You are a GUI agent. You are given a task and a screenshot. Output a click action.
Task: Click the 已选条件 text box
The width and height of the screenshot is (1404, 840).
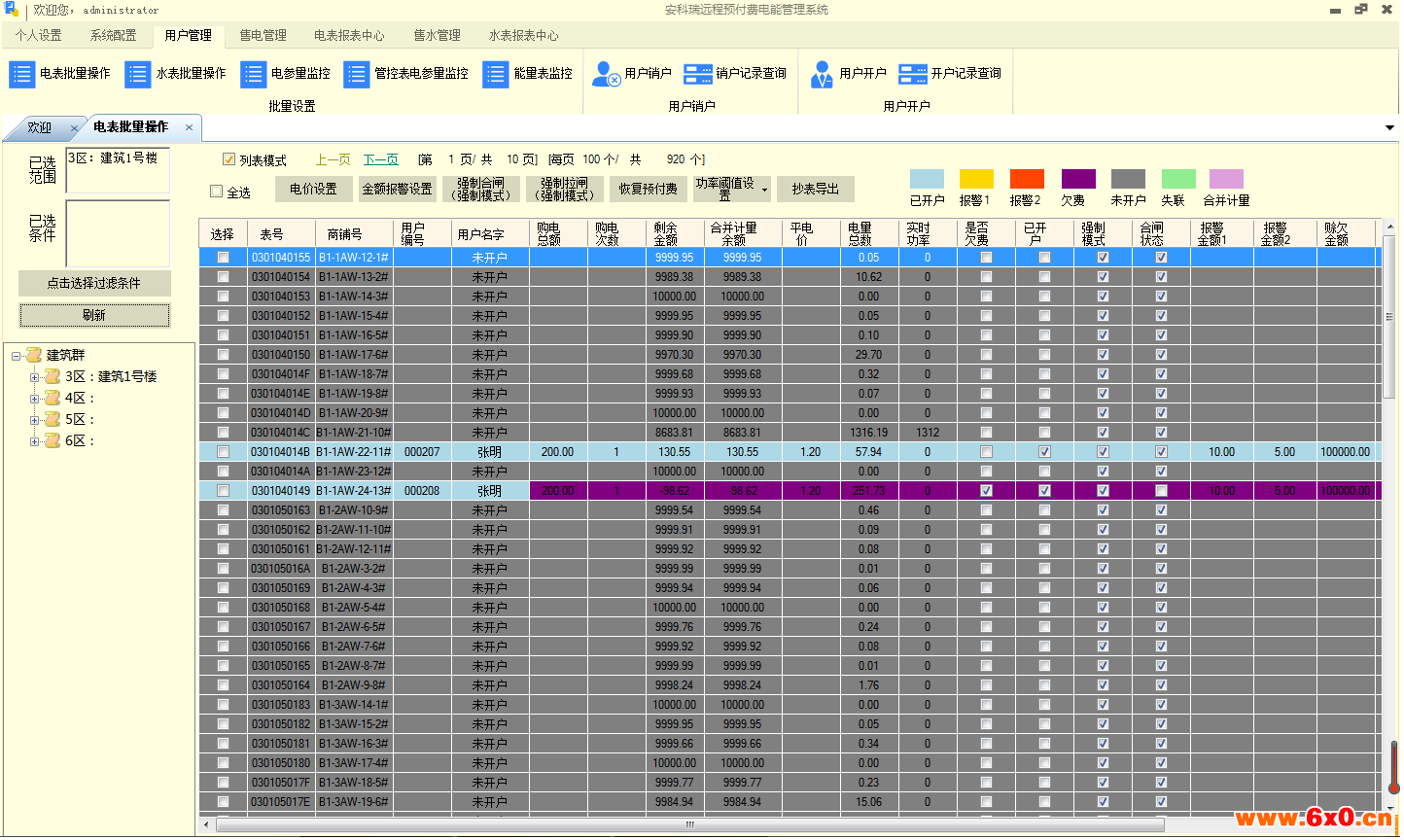pyautogui.click(x=118, y=233)
